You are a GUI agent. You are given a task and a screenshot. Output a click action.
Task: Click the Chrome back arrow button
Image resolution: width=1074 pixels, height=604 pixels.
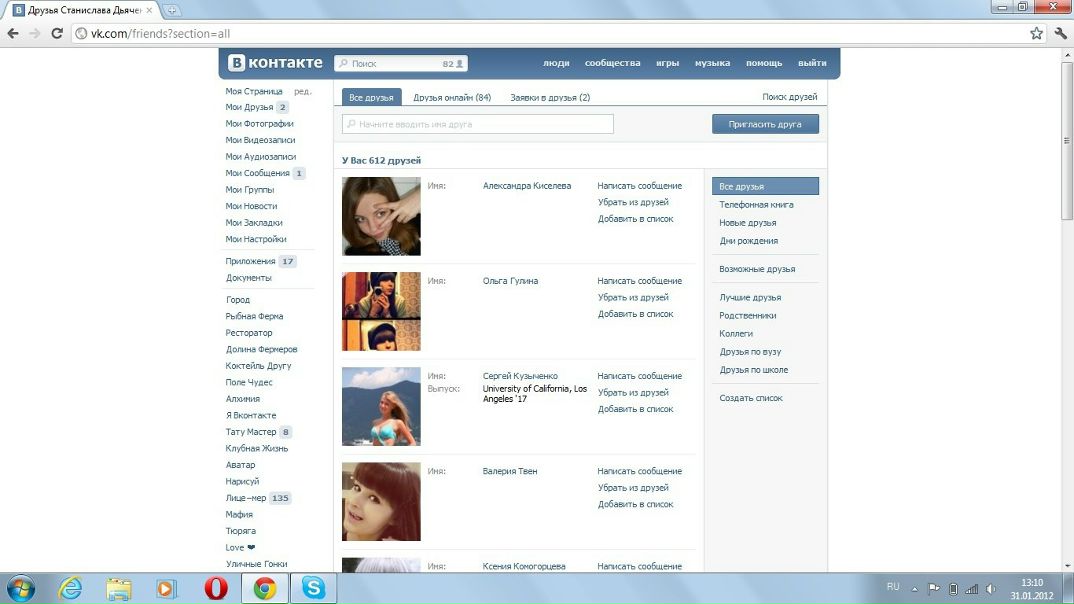pos(13,33)
